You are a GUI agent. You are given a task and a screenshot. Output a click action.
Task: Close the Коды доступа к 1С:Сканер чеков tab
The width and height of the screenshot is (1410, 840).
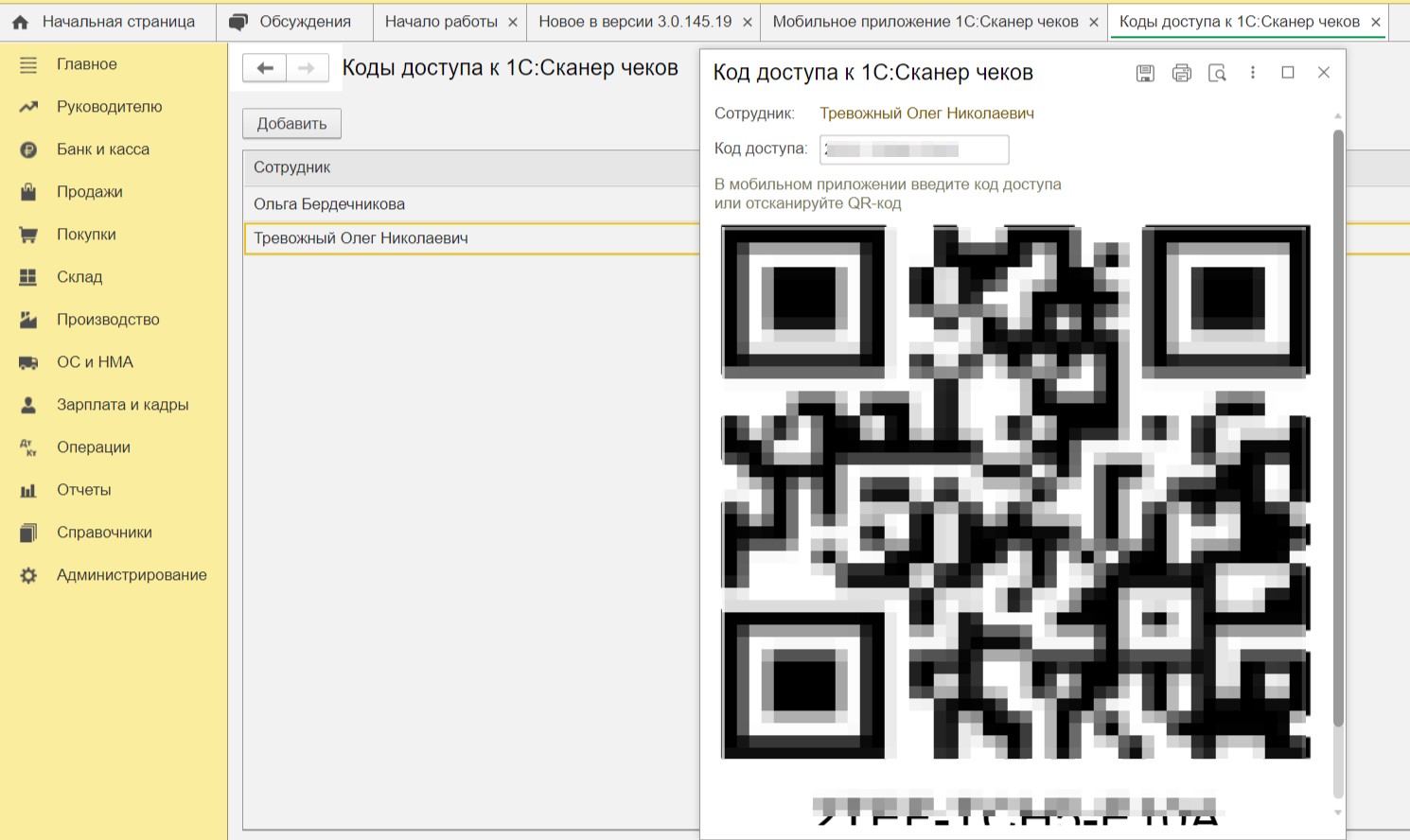[1376, 22]
